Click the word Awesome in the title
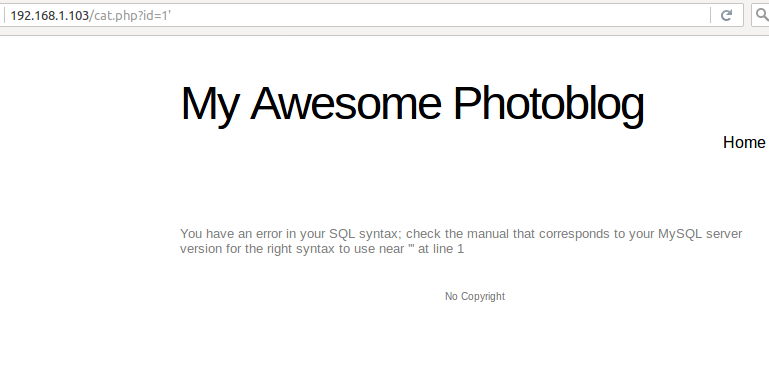 click(346, 103)
